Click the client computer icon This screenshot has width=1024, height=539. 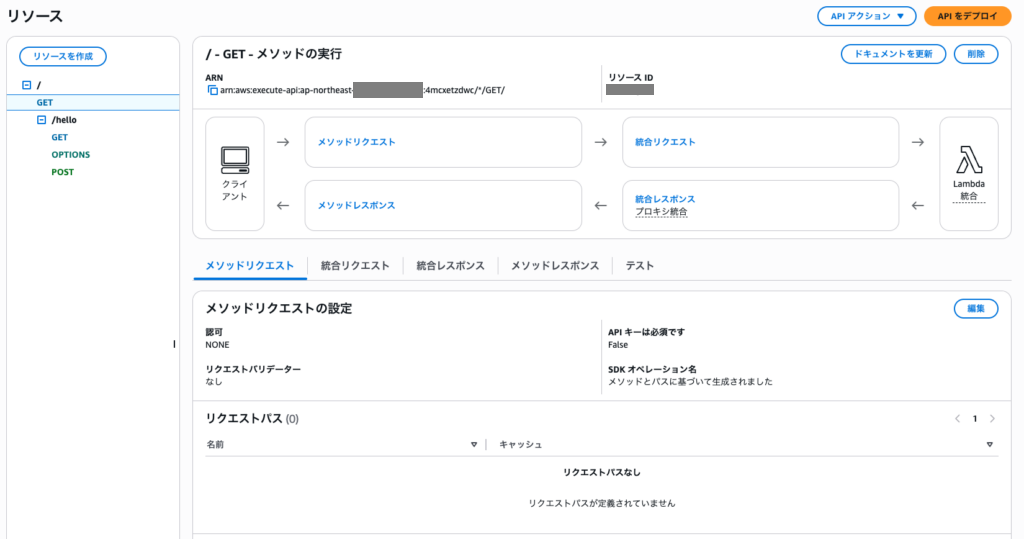234,158
